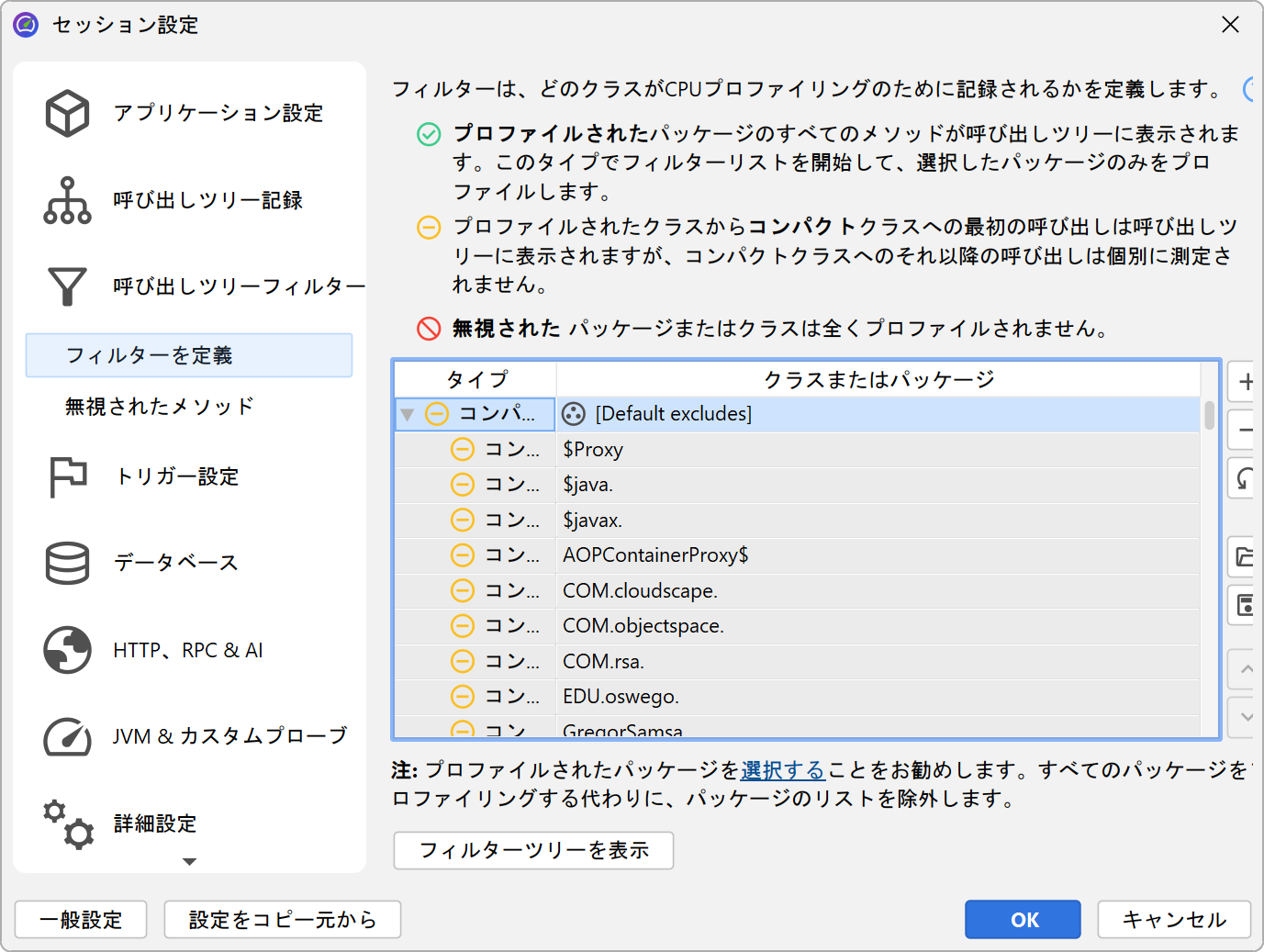Remove the selected filter with the minus button

[x=1245, y=430]
